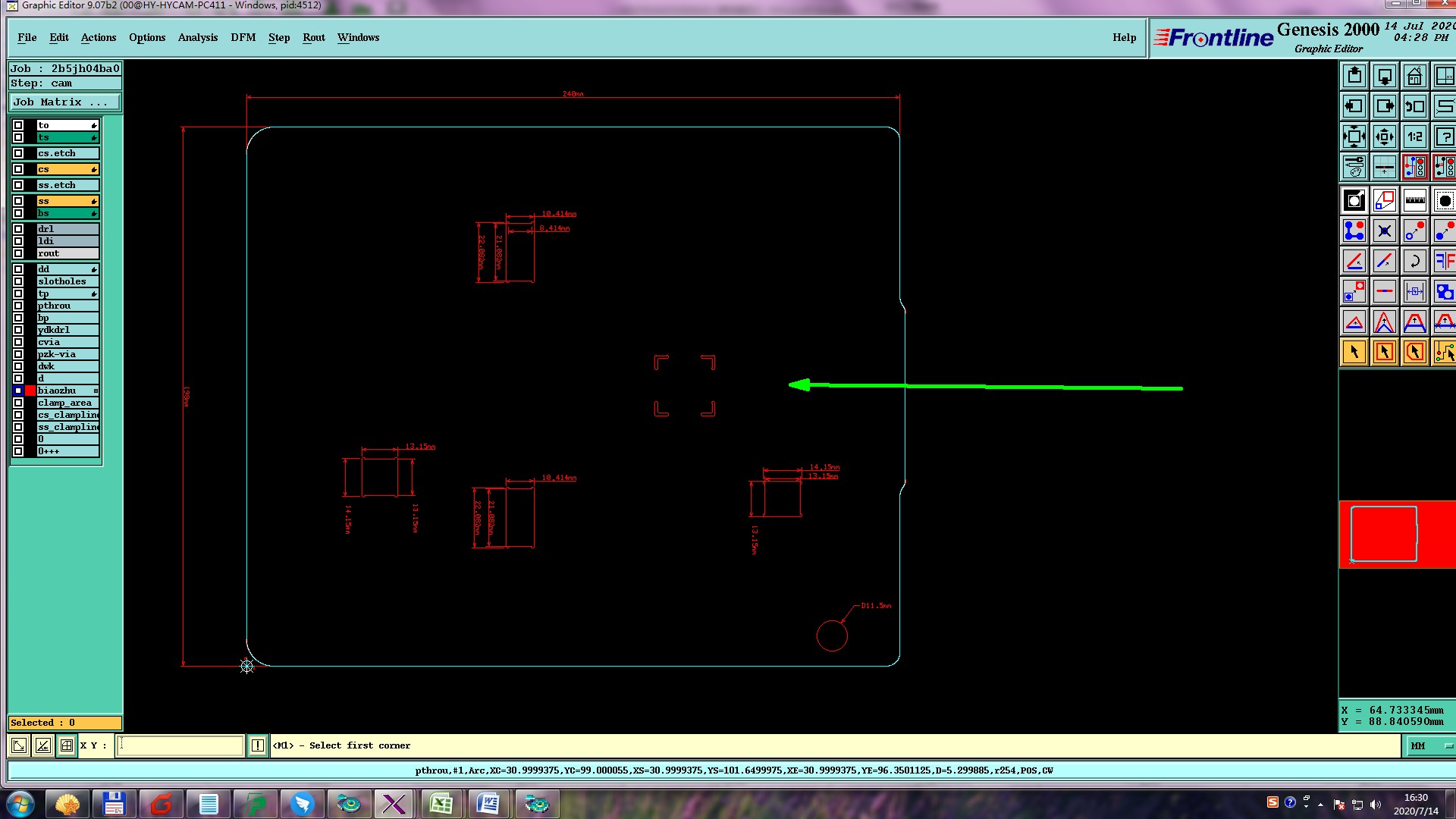Click the pan arrows icon

1384,137
